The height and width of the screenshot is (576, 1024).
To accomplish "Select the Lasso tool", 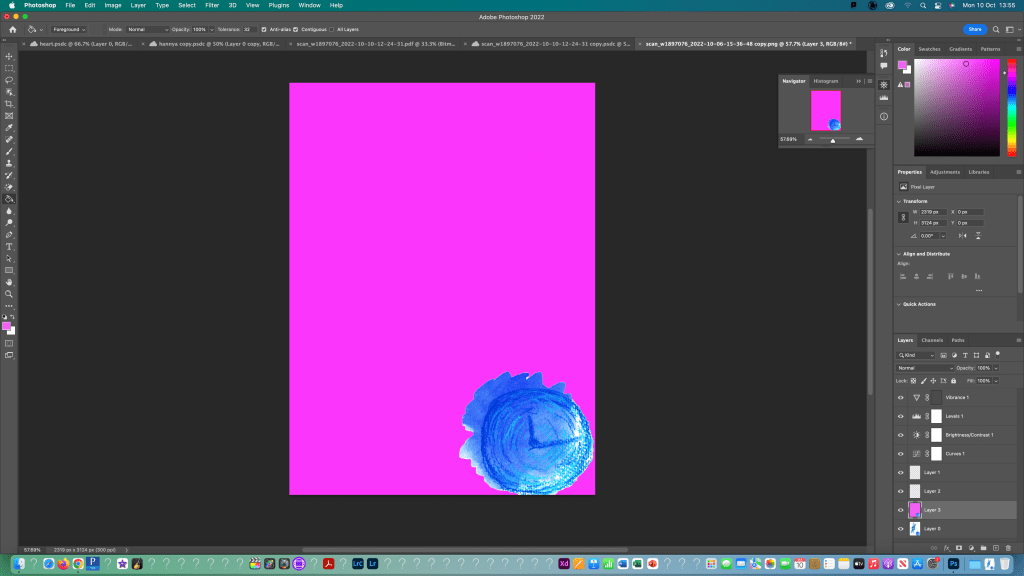I will [x=9, y=80].
